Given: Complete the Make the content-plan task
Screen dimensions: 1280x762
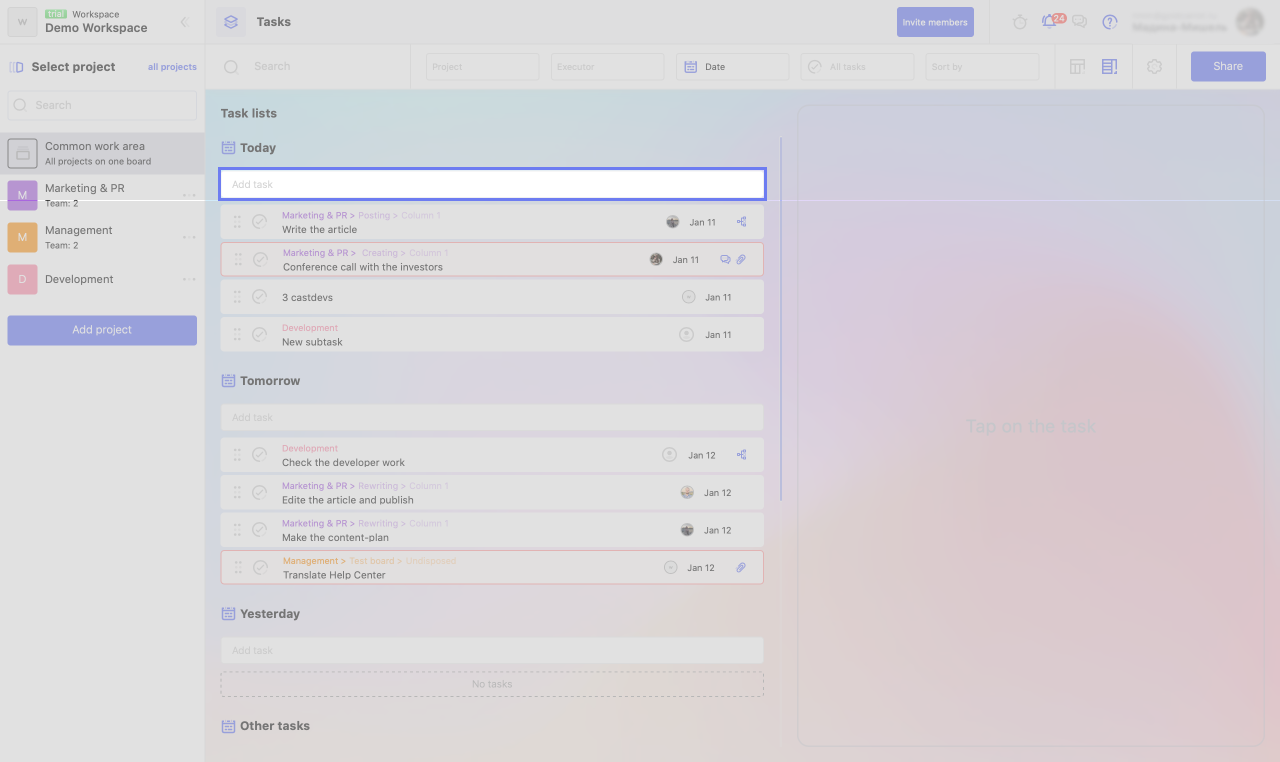Looking at the screenshot, I should tap(260, 530).
